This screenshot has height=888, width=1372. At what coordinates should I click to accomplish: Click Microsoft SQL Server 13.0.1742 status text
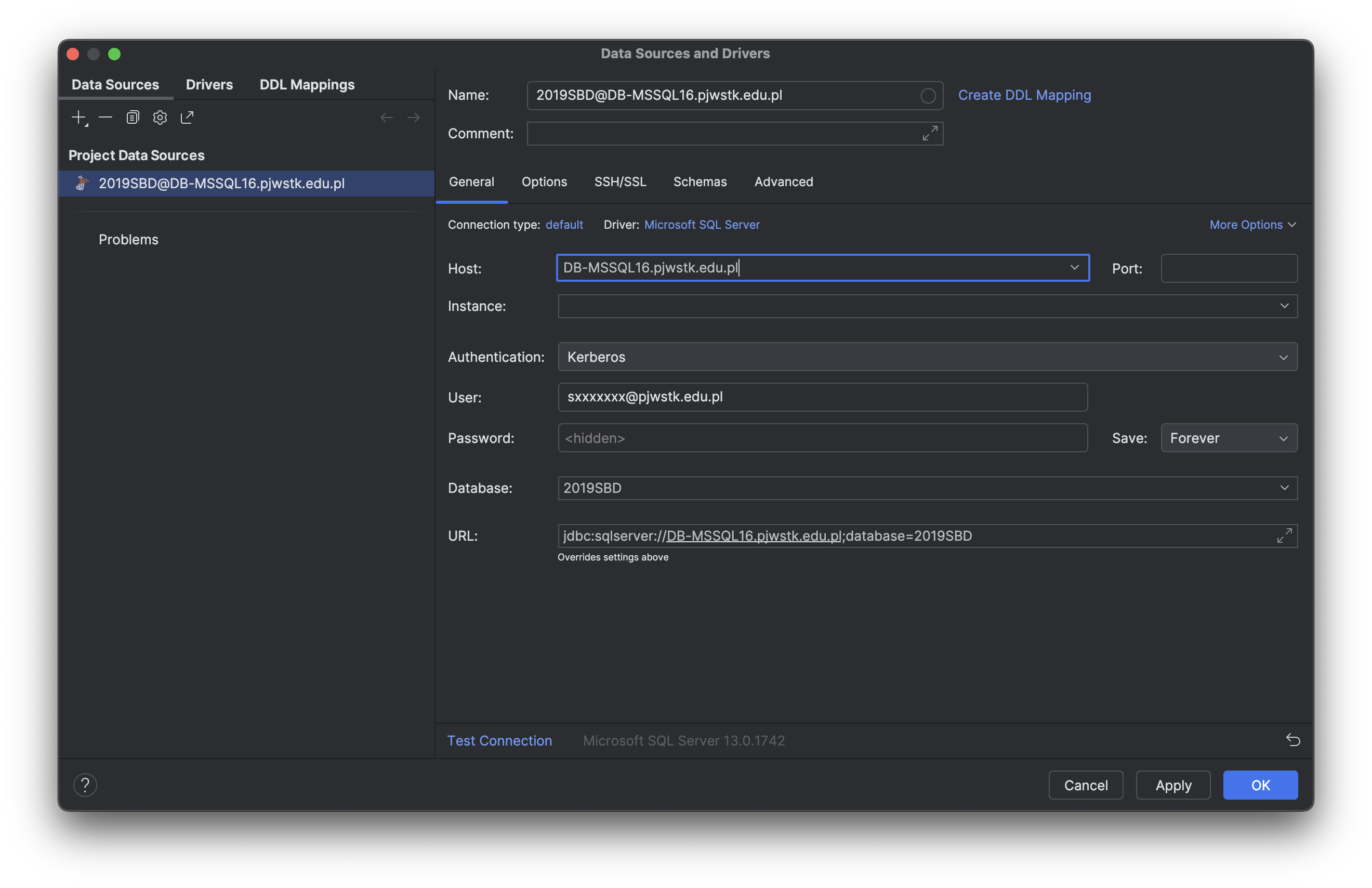pyautogui.click(x=683, y=740)
